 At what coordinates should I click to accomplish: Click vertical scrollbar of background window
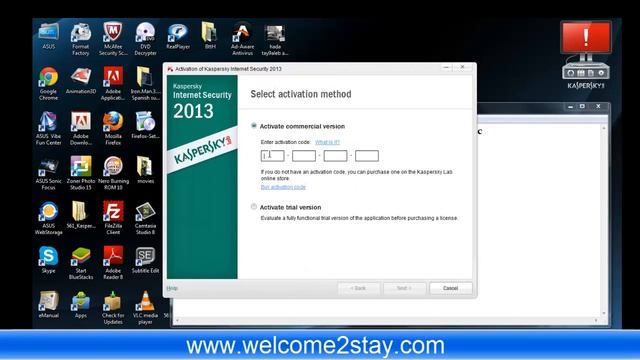[604, 220]
